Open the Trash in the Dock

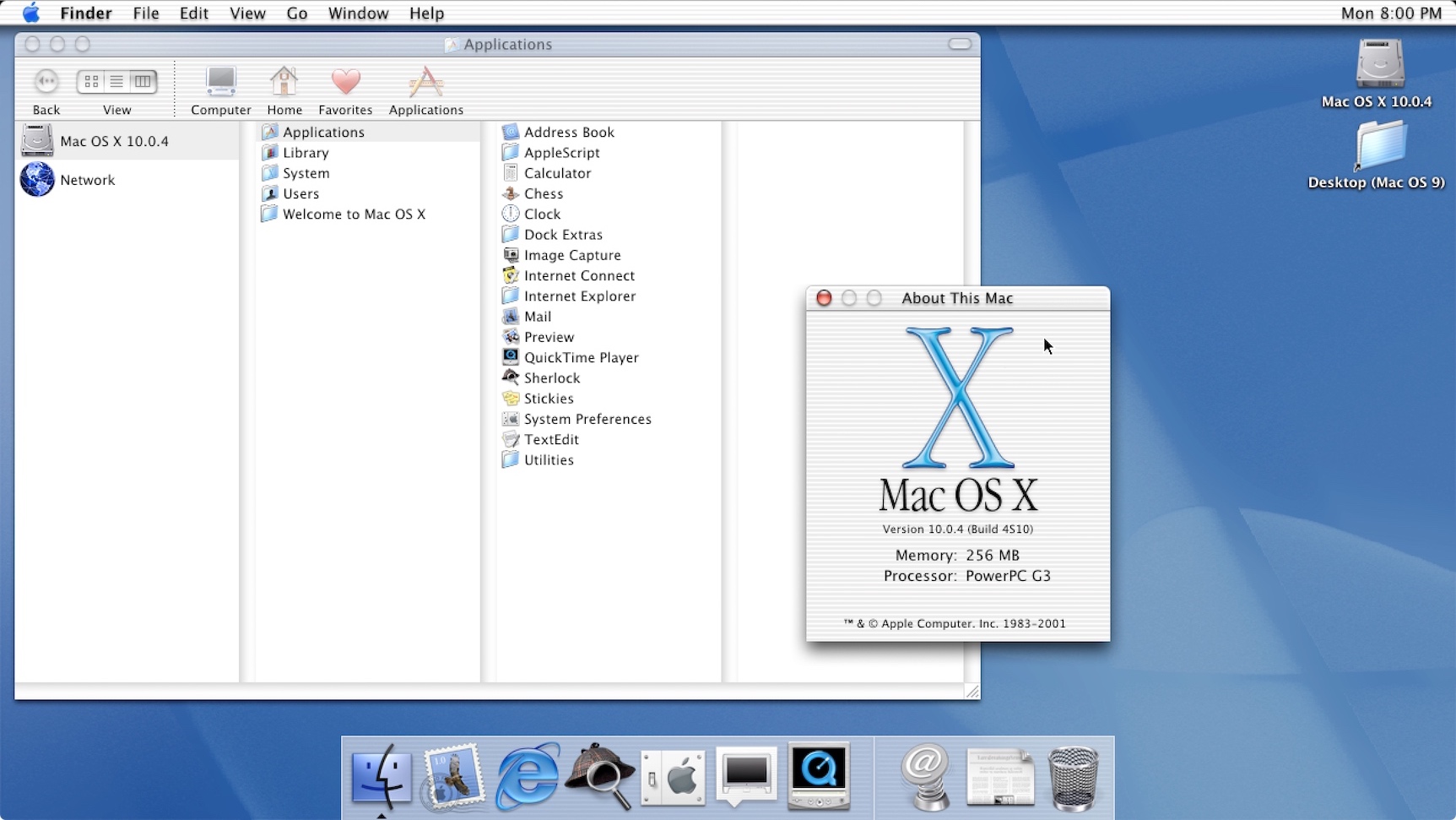click(x=1073, y=778)
